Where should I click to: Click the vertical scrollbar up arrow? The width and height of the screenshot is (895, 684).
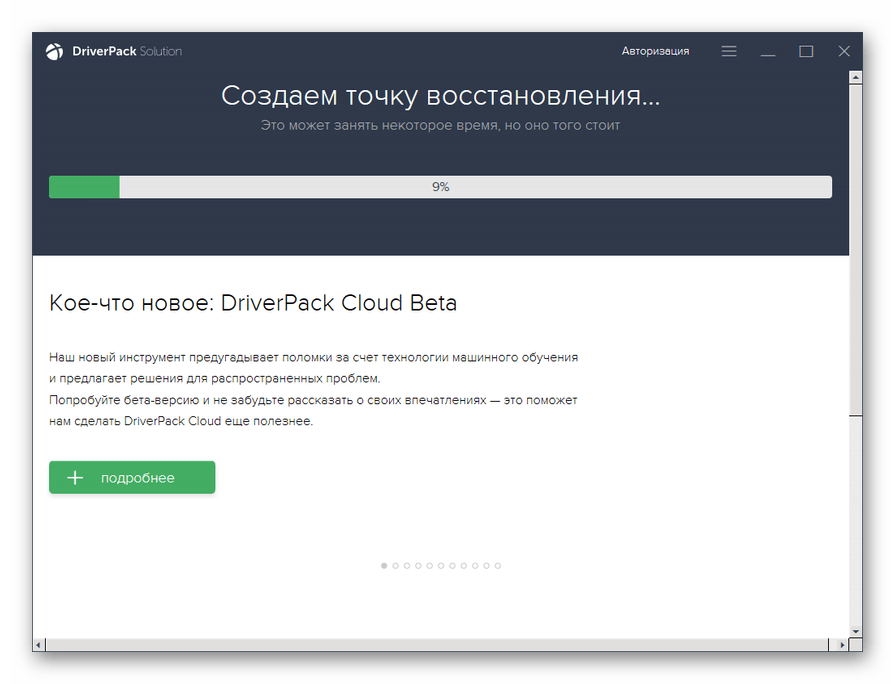[856, 77]
